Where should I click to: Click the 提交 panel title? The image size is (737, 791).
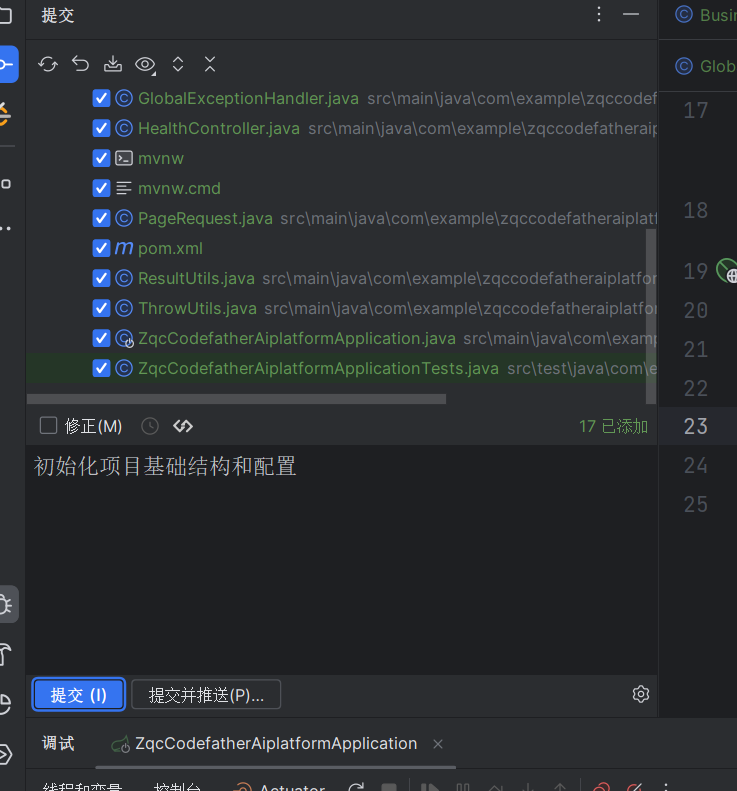pos(58,15)
